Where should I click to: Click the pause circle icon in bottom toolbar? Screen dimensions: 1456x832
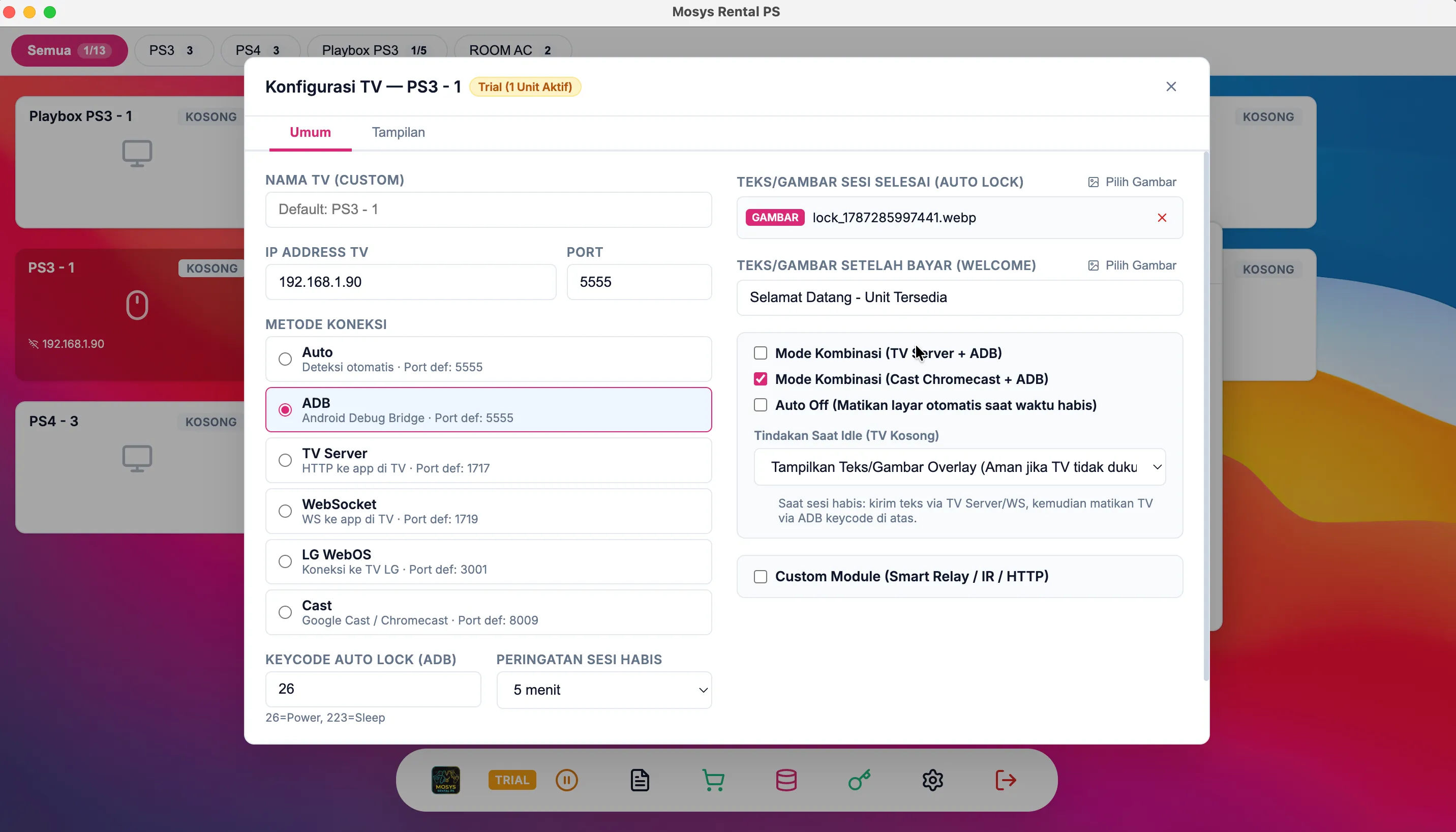tap(567, 780)
